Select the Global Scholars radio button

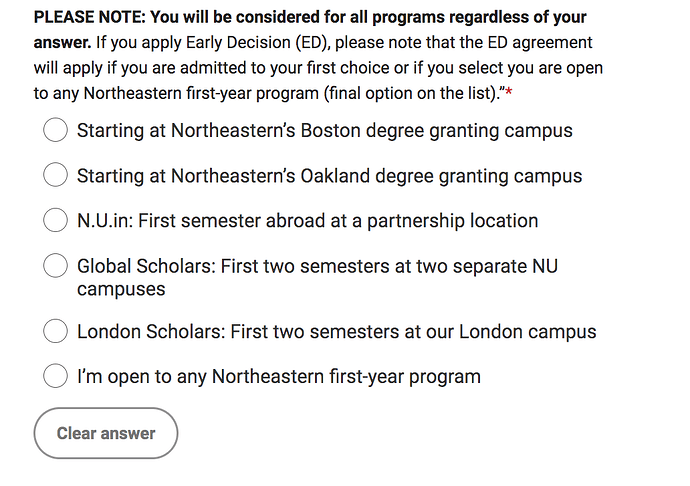click(56, 266)
